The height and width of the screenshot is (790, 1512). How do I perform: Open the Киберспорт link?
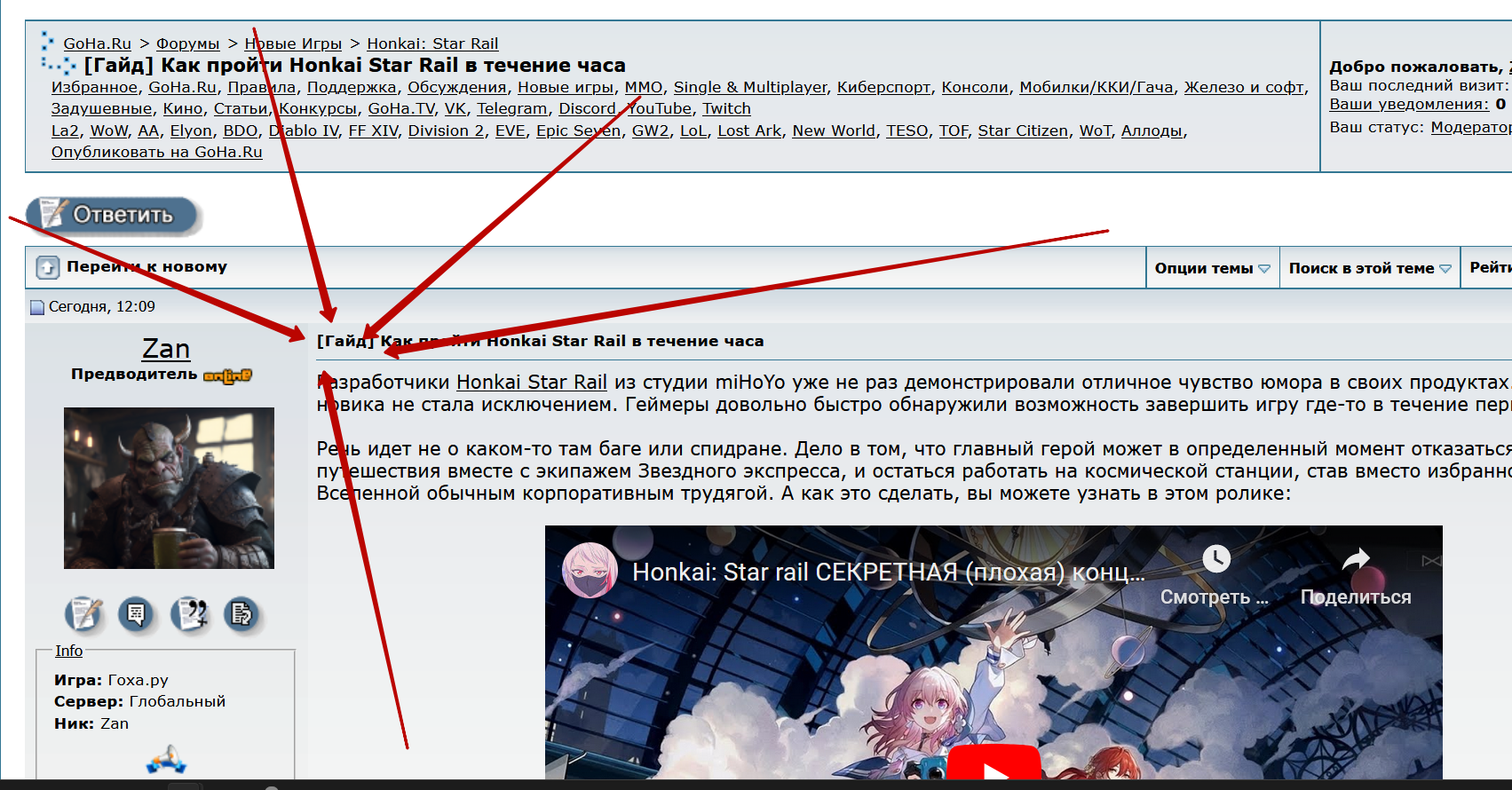click(x=883, y=87)
